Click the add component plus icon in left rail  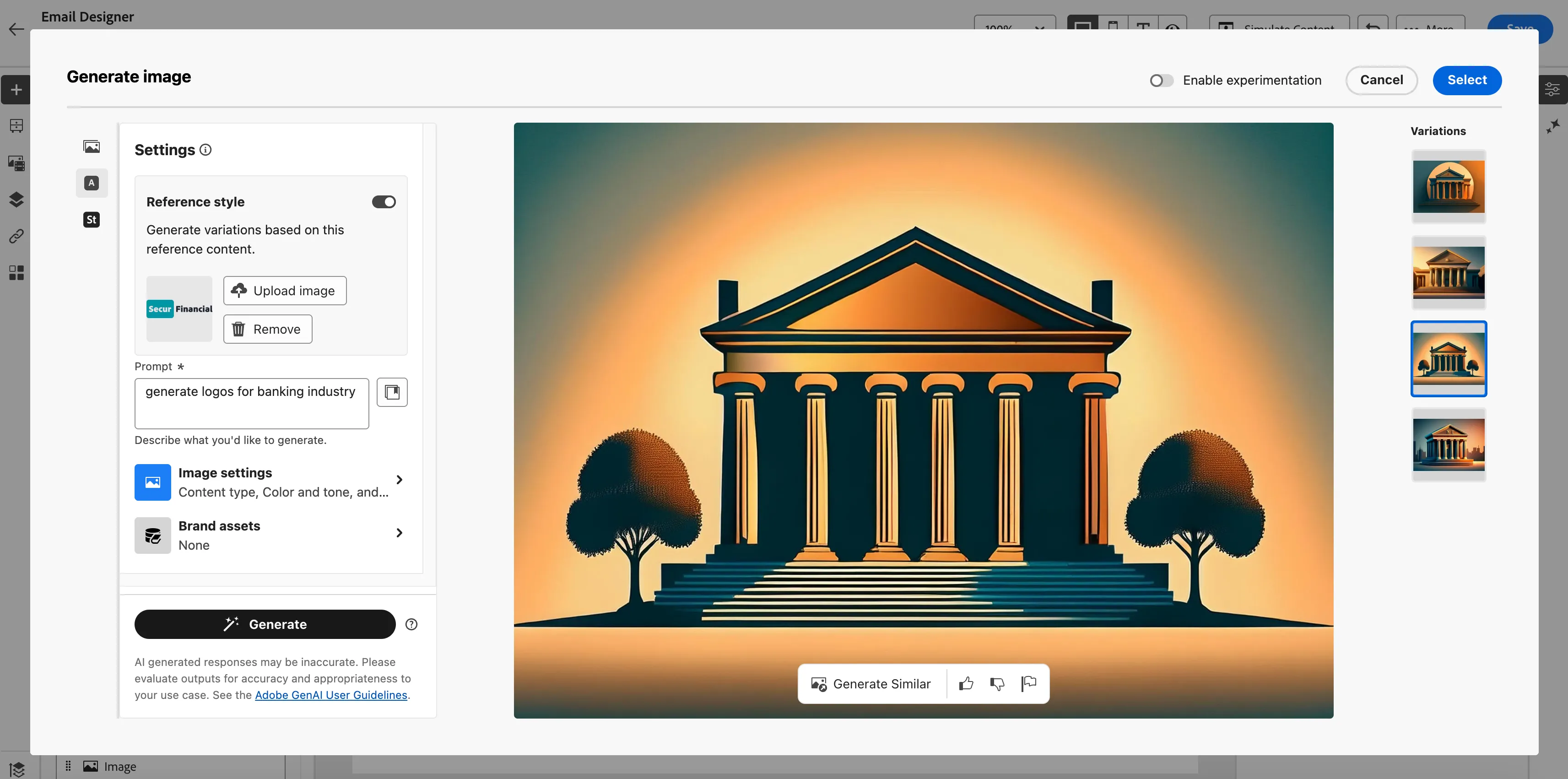tap(16, 90)
